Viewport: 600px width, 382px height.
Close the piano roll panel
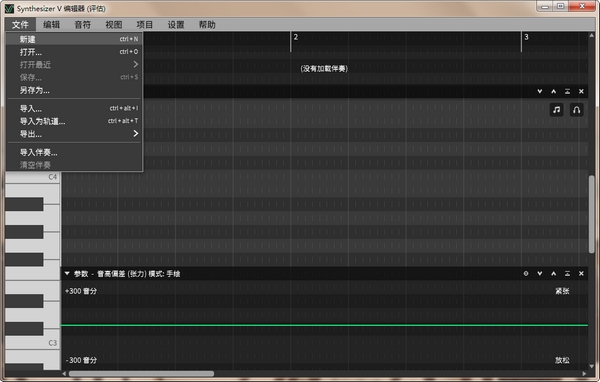(581, 91)
